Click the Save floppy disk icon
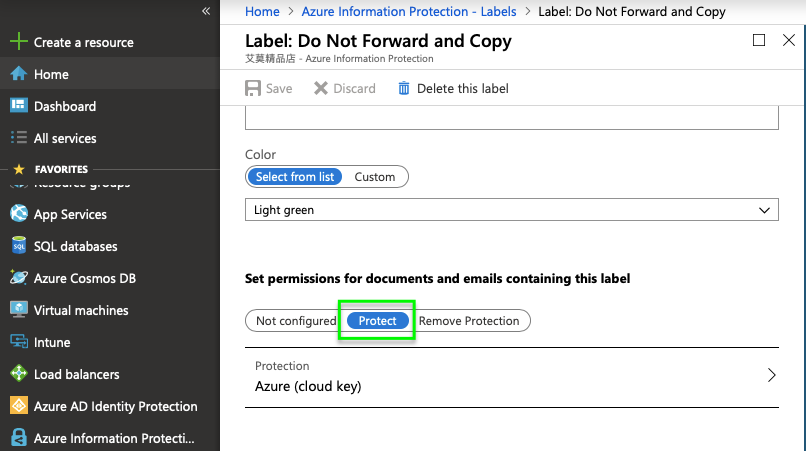Screen dimensions: 806x451 tap(253, 88)
